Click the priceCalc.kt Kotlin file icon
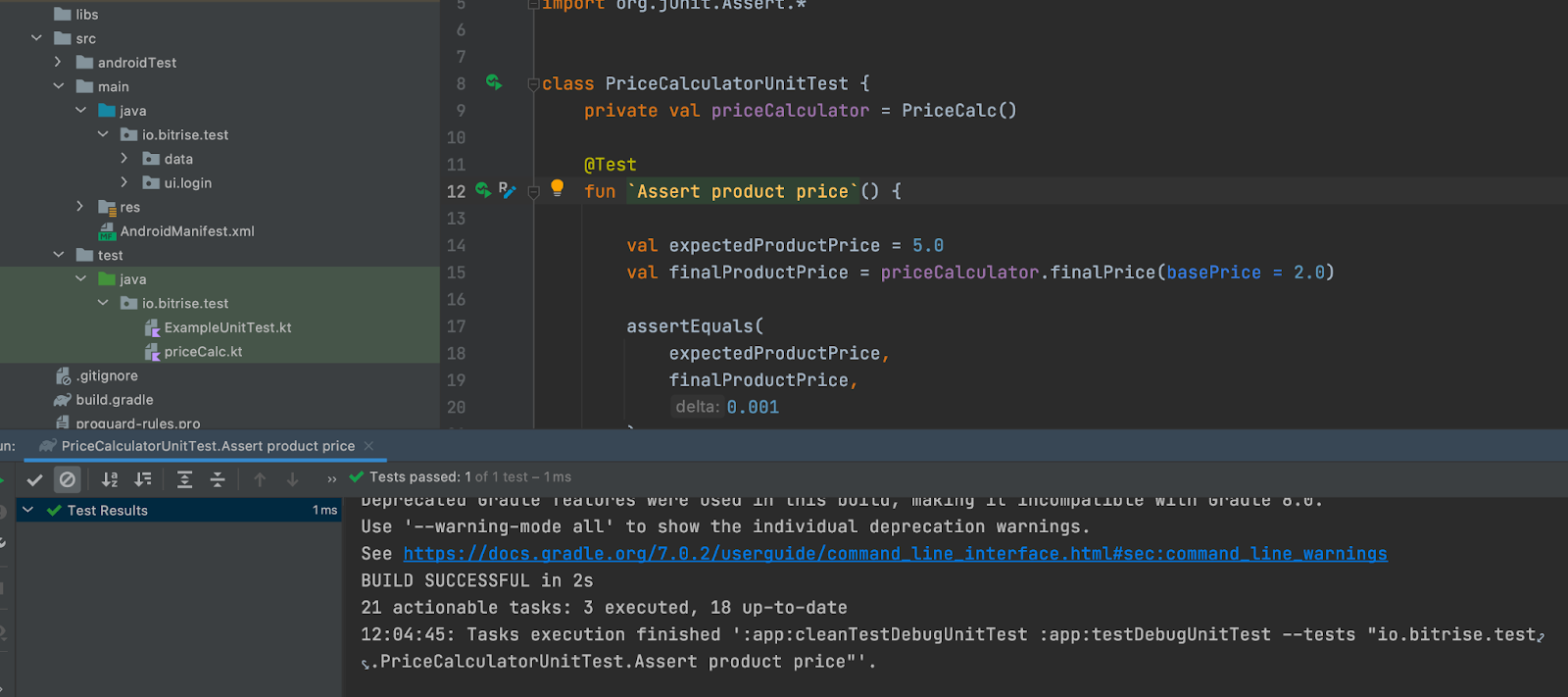The width and height of the screenshot is (1568, 697). point(152,351)
